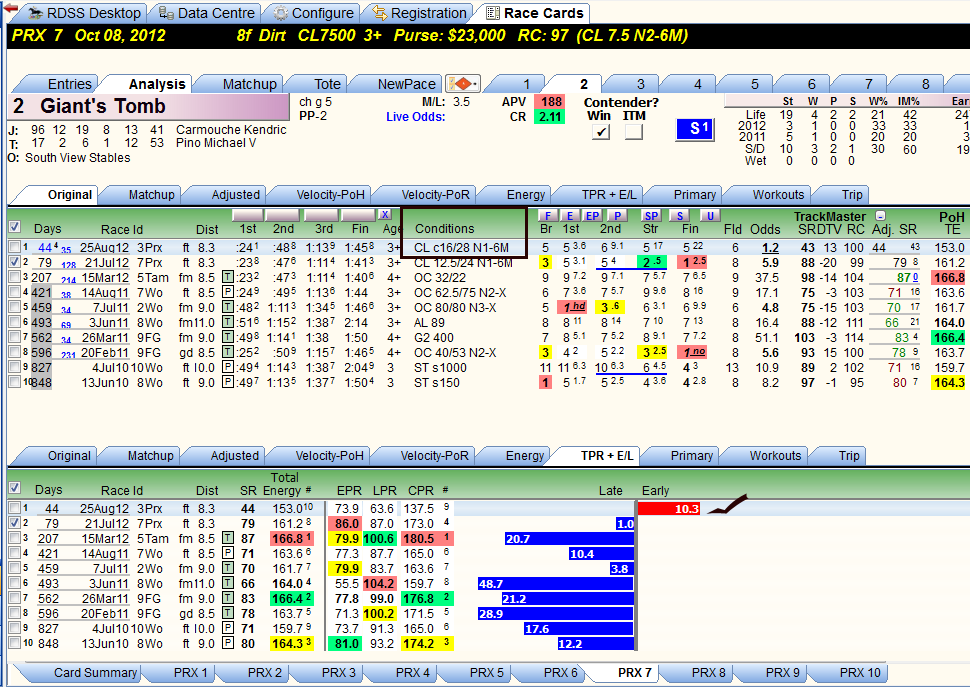970x687 pixels.
Task: Toggle the Win contender checkbox
Action: (600, 132)
